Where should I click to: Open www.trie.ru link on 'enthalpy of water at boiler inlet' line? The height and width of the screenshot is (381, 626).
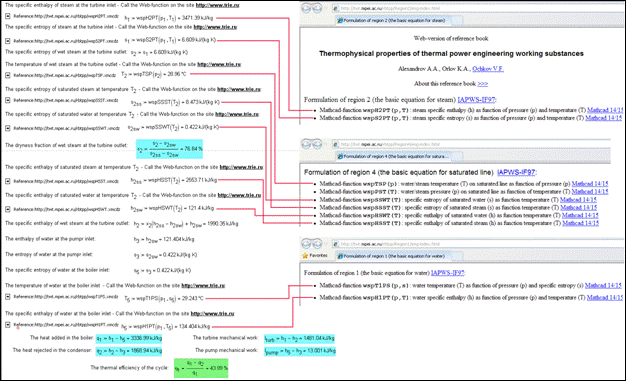pos(212,314)
